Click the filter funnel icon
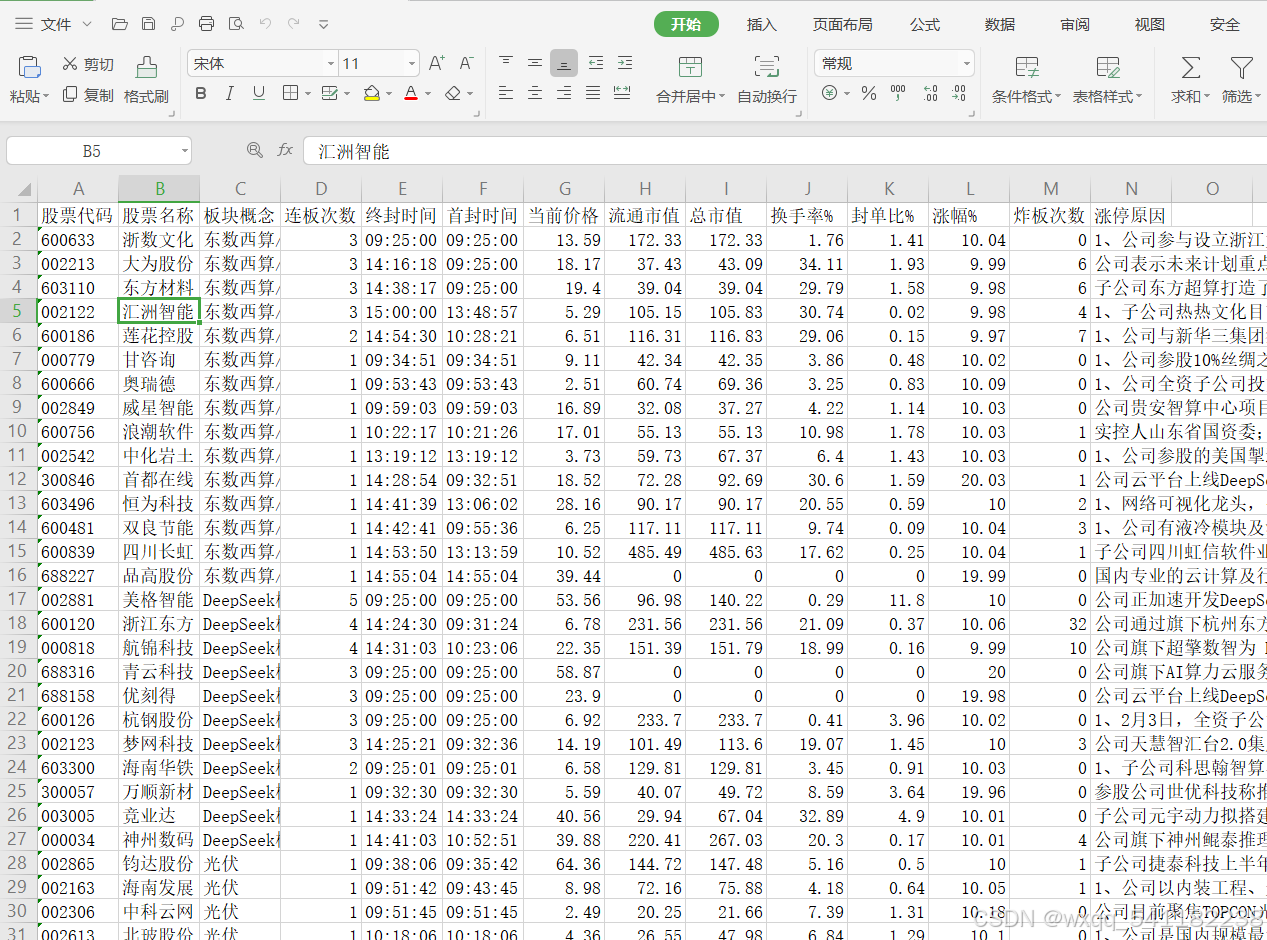1267x940 pixels. coord(1241,68)
